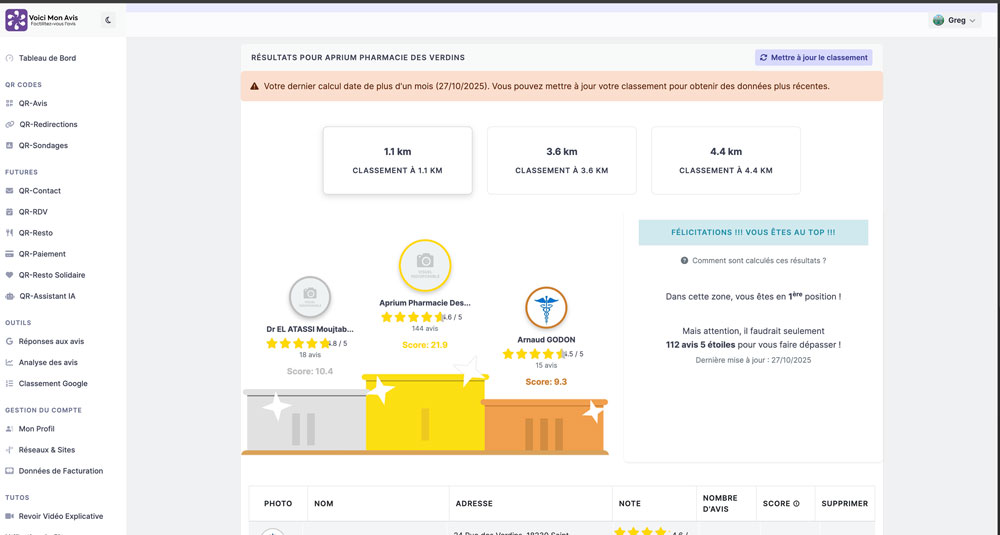Click the QR-Redirections link icon
1000x535 pixels.
tap(10, 125)
